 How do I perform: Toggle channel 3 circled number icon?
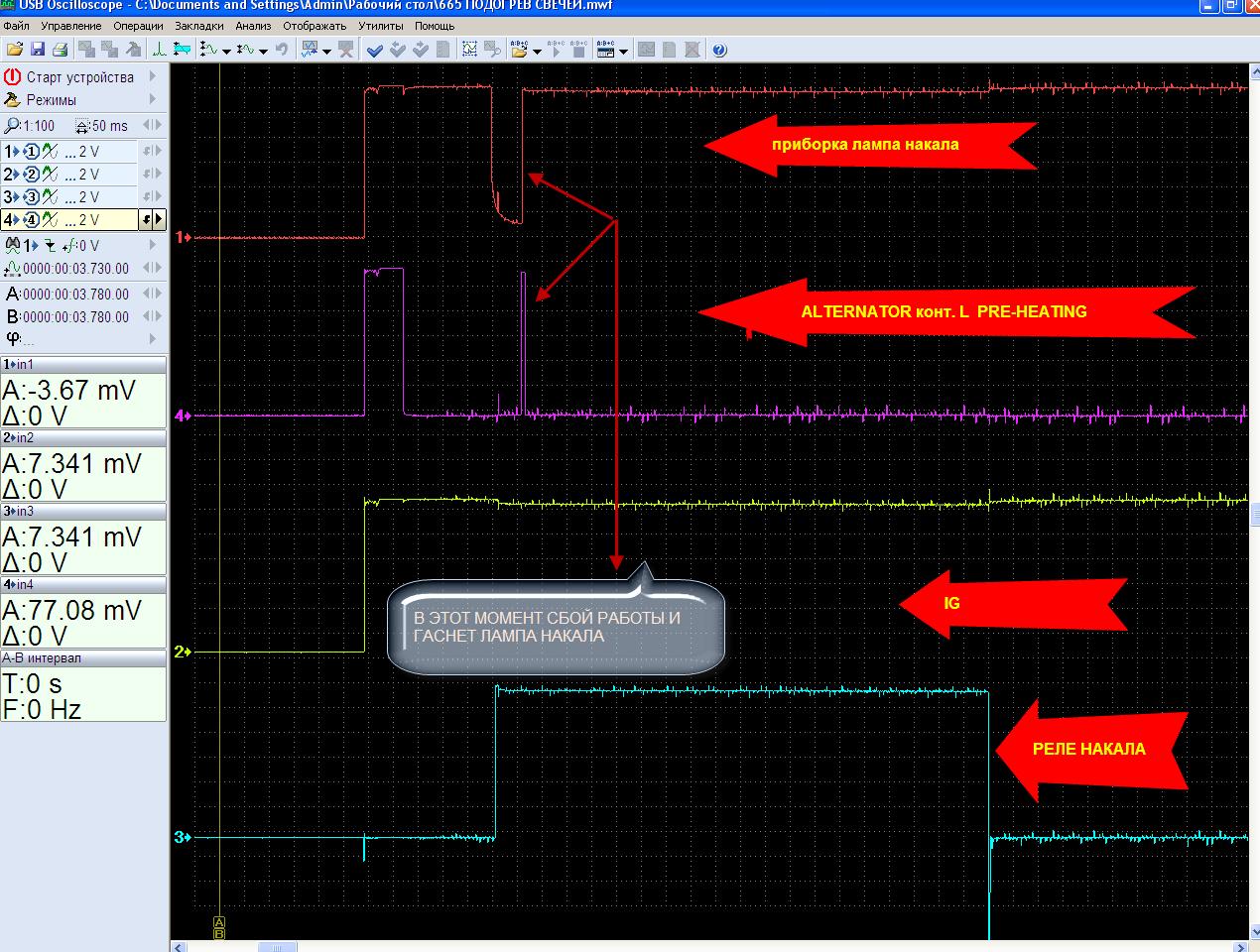point(31,197)
